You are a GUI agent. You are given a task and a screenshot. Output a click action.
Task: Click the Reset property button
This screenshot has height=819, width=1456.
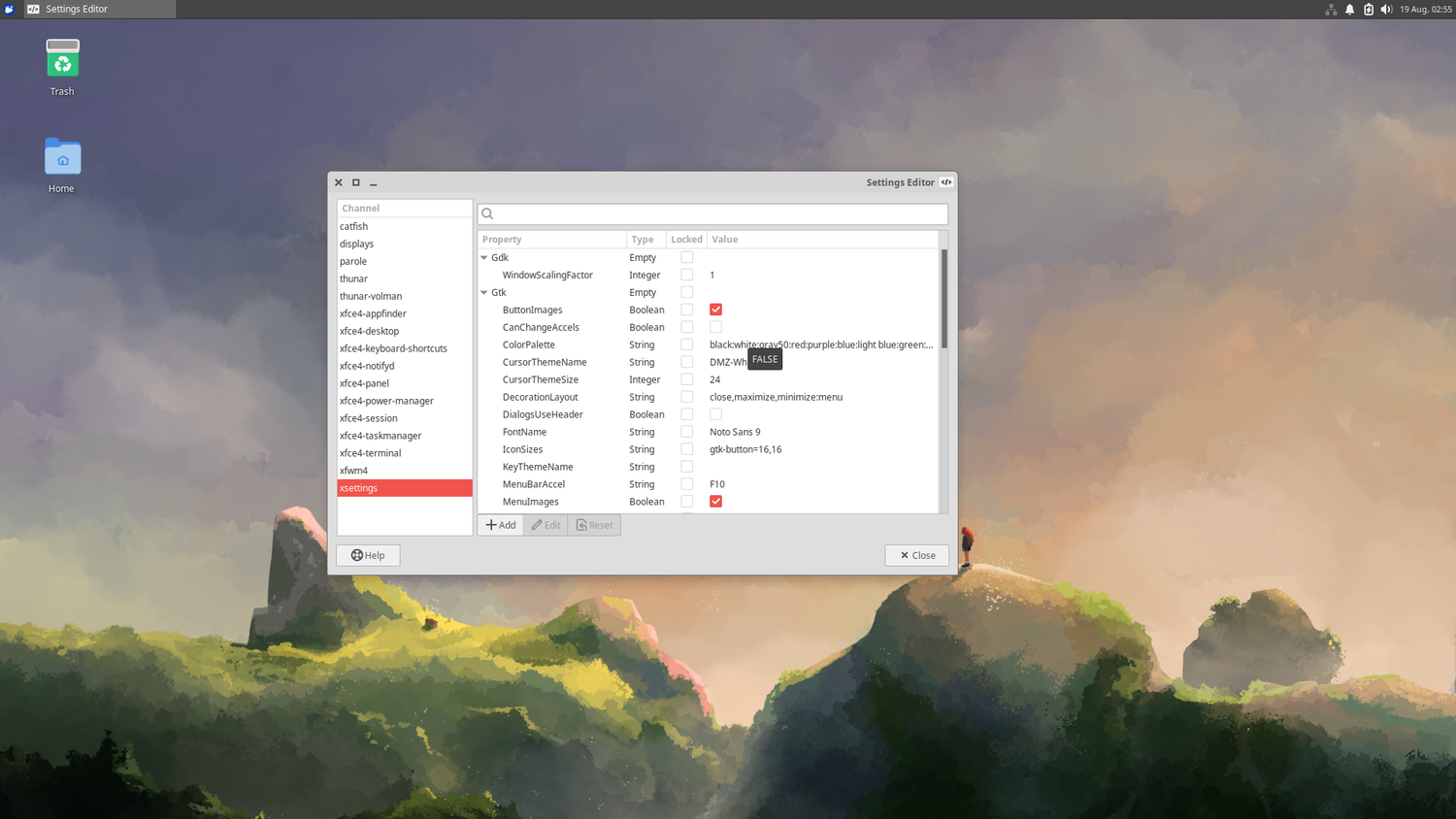594,525
